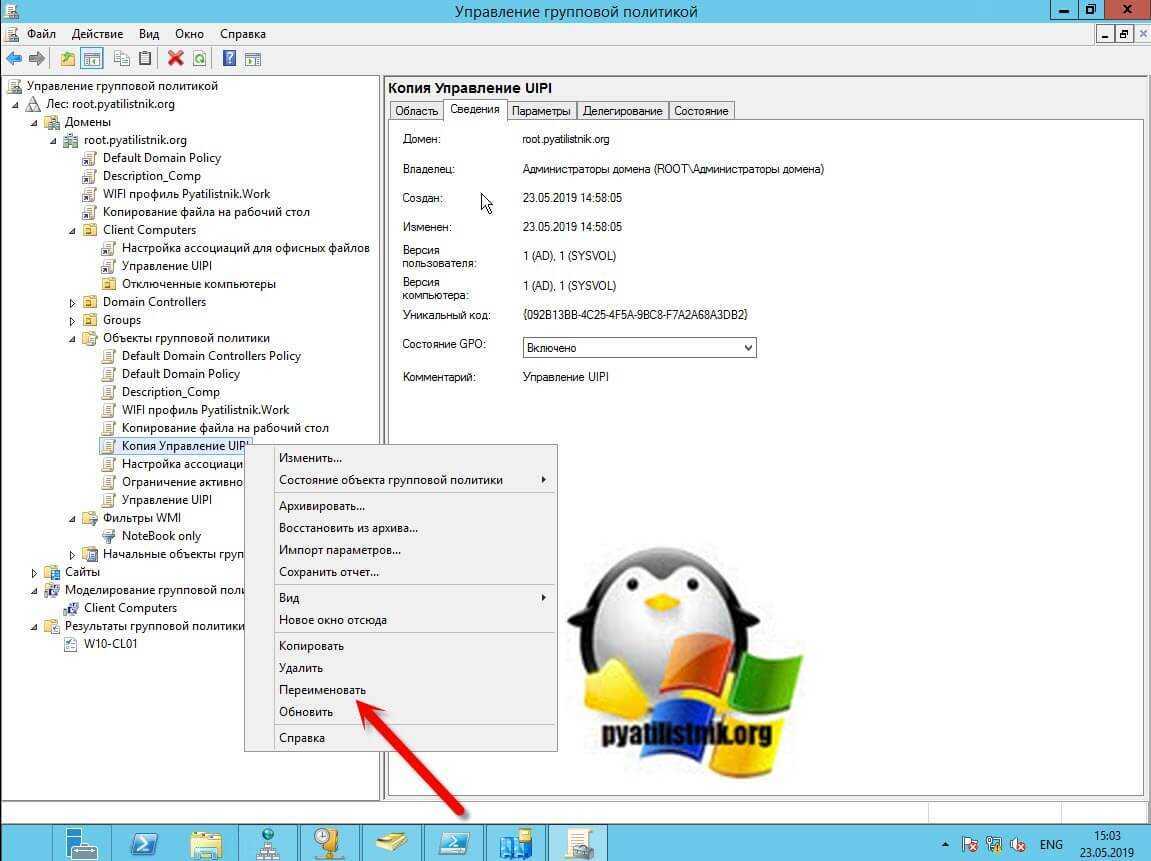Screen dimensions: 1151x861
Task: Open Состояние объекта групповой политики submenu
Action: tap(401, 480)
